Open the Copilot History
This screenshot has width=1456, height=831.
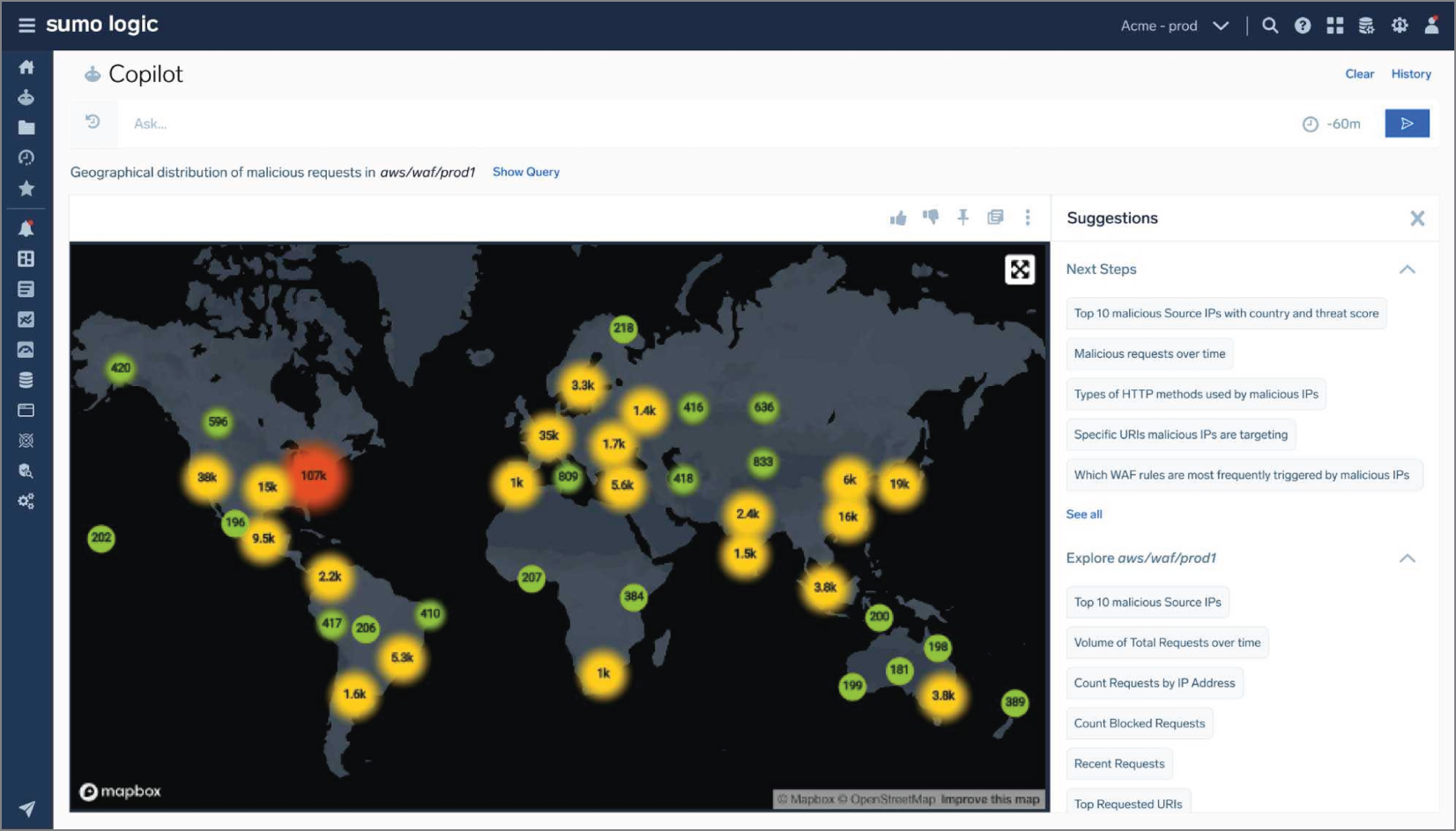click(1411, 74)
